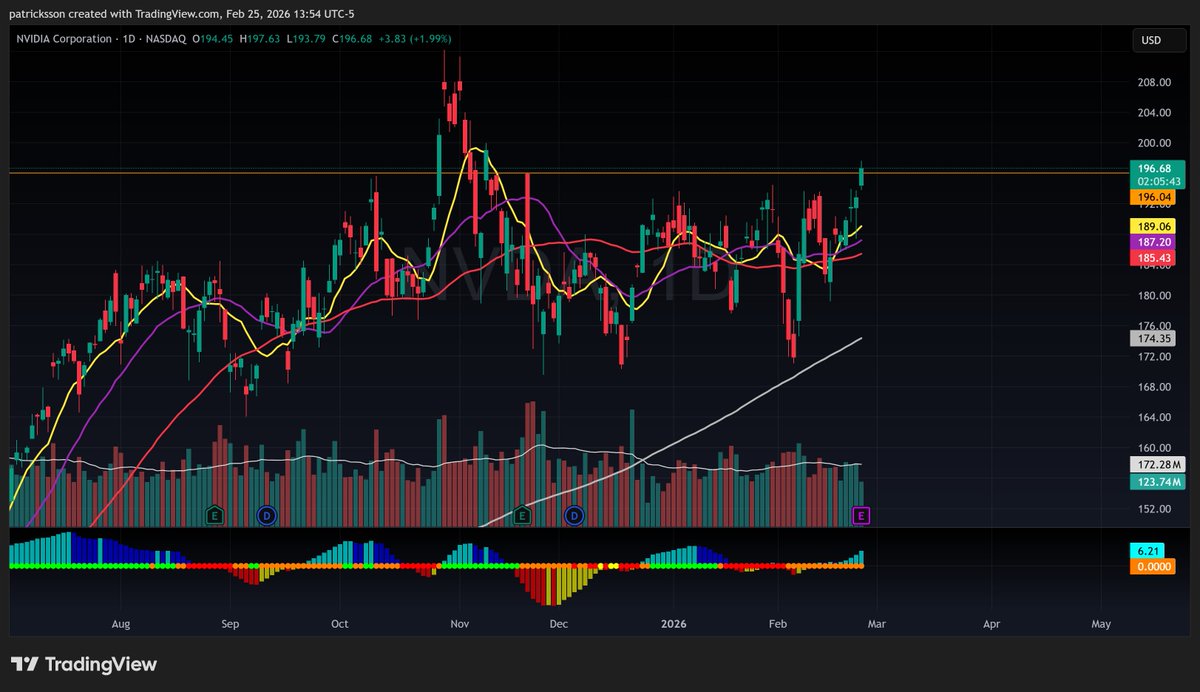Click the purple upcoming earnings E marker
Image resolution: width=1200 pixels, height=692 pixels.
(x=861, y=515)
